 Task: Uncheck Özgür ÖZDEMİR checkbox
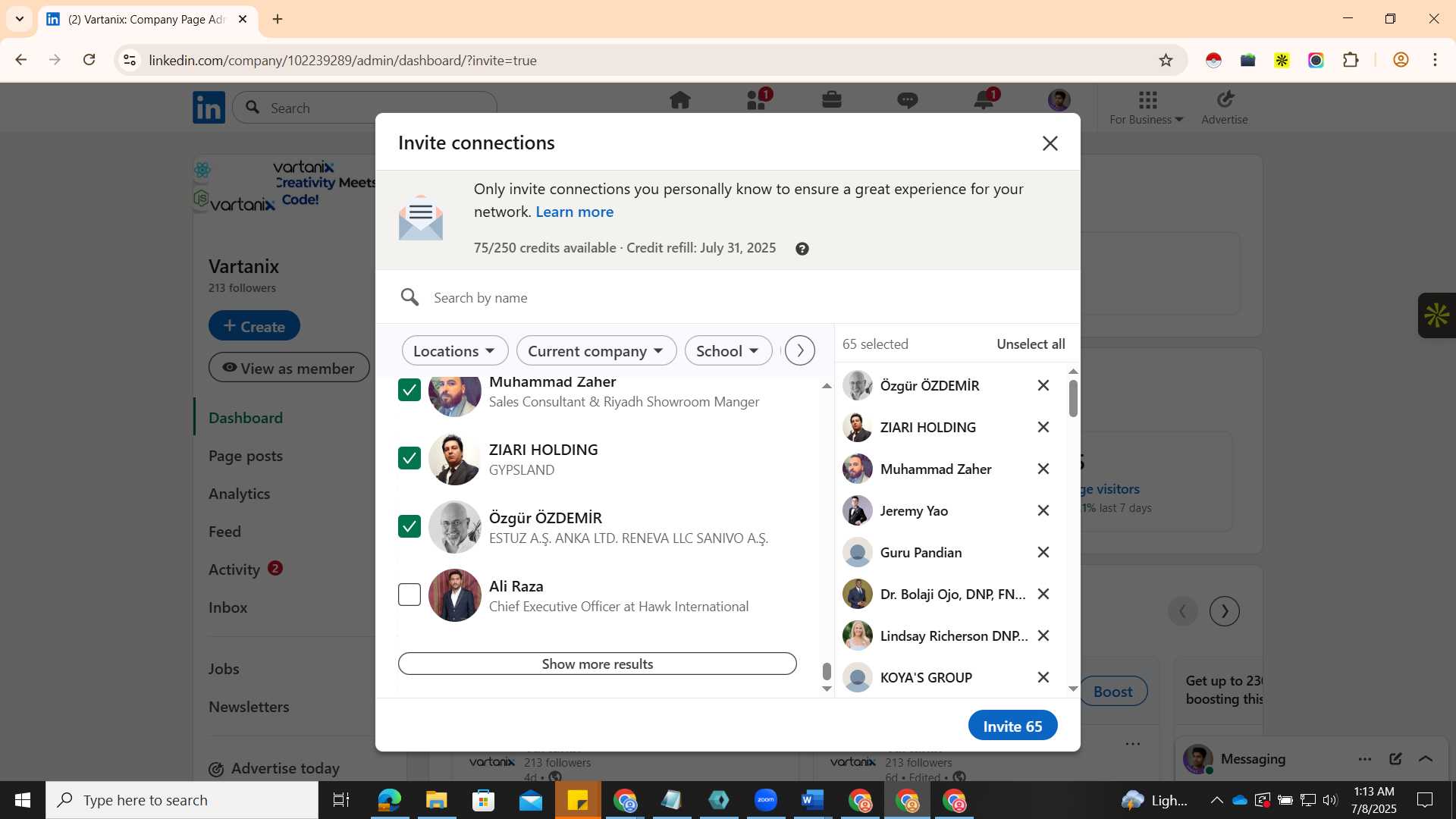pos(409,526)
